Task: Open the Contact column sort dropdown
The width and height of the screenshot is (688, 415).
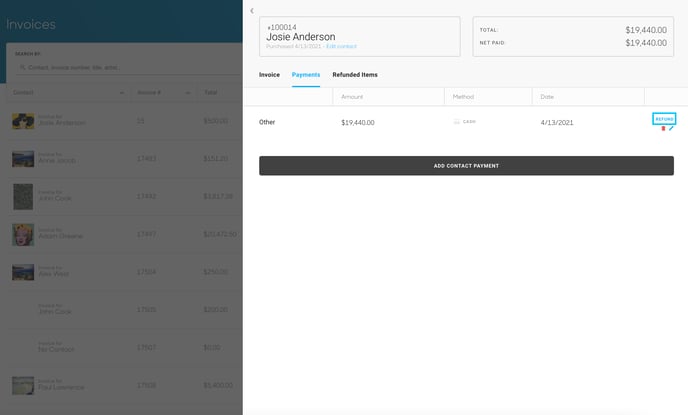Action: coord(122,93)
